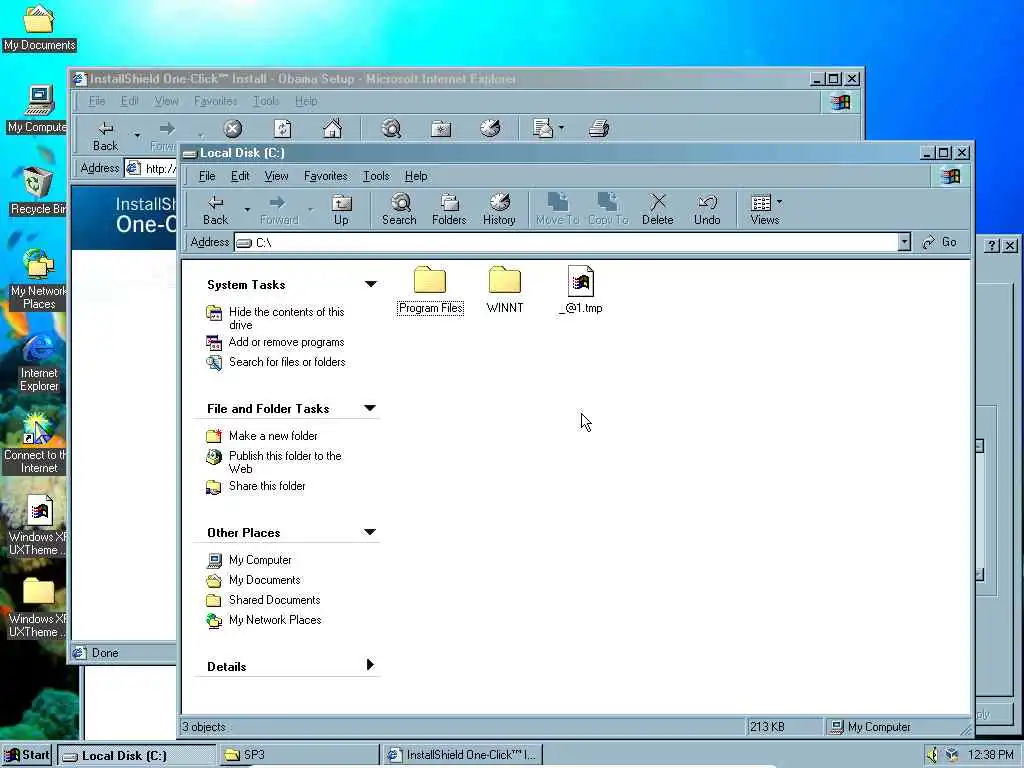Click the Home button in Internet Explorer

point(332,129)
